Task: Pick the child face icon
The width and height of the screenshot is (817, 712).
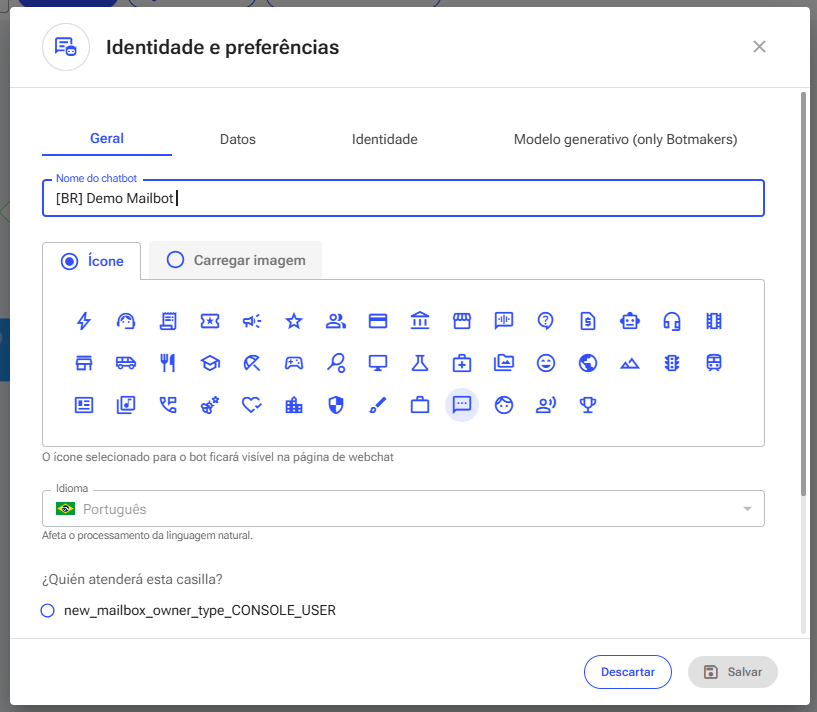Action: click(504, 405)
